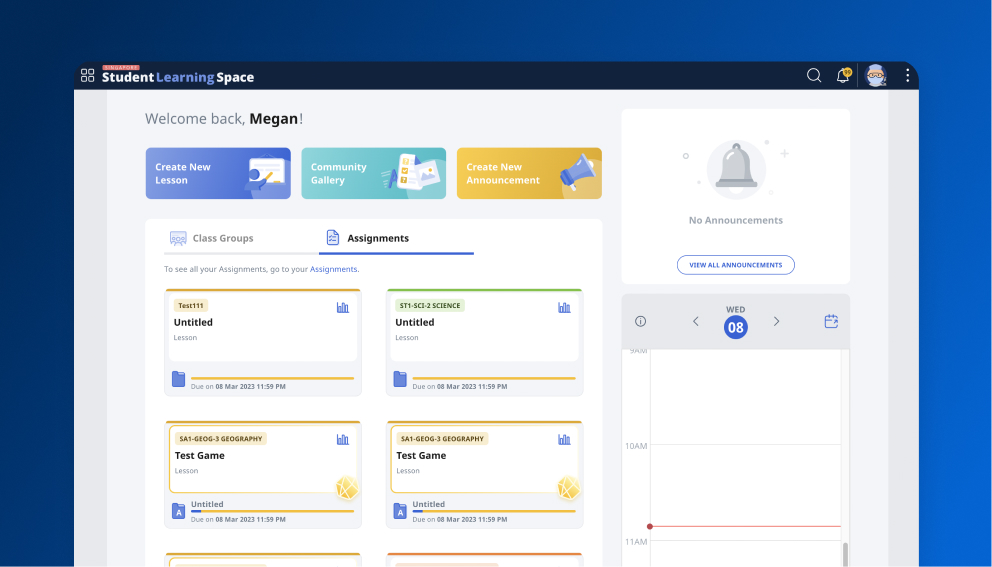
Task: Click the search magnifier icon
Action: tap(814, 76)
